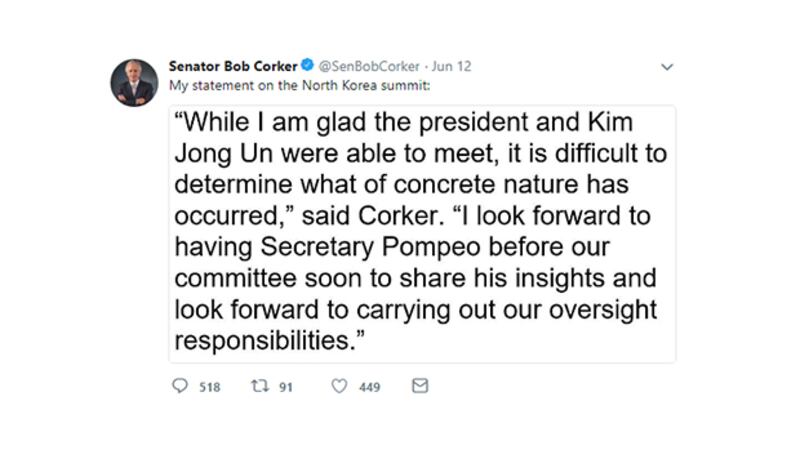
Task: Open the @SenBobCorker handle link
Action: pyautogui.click(x=363, y=67)
